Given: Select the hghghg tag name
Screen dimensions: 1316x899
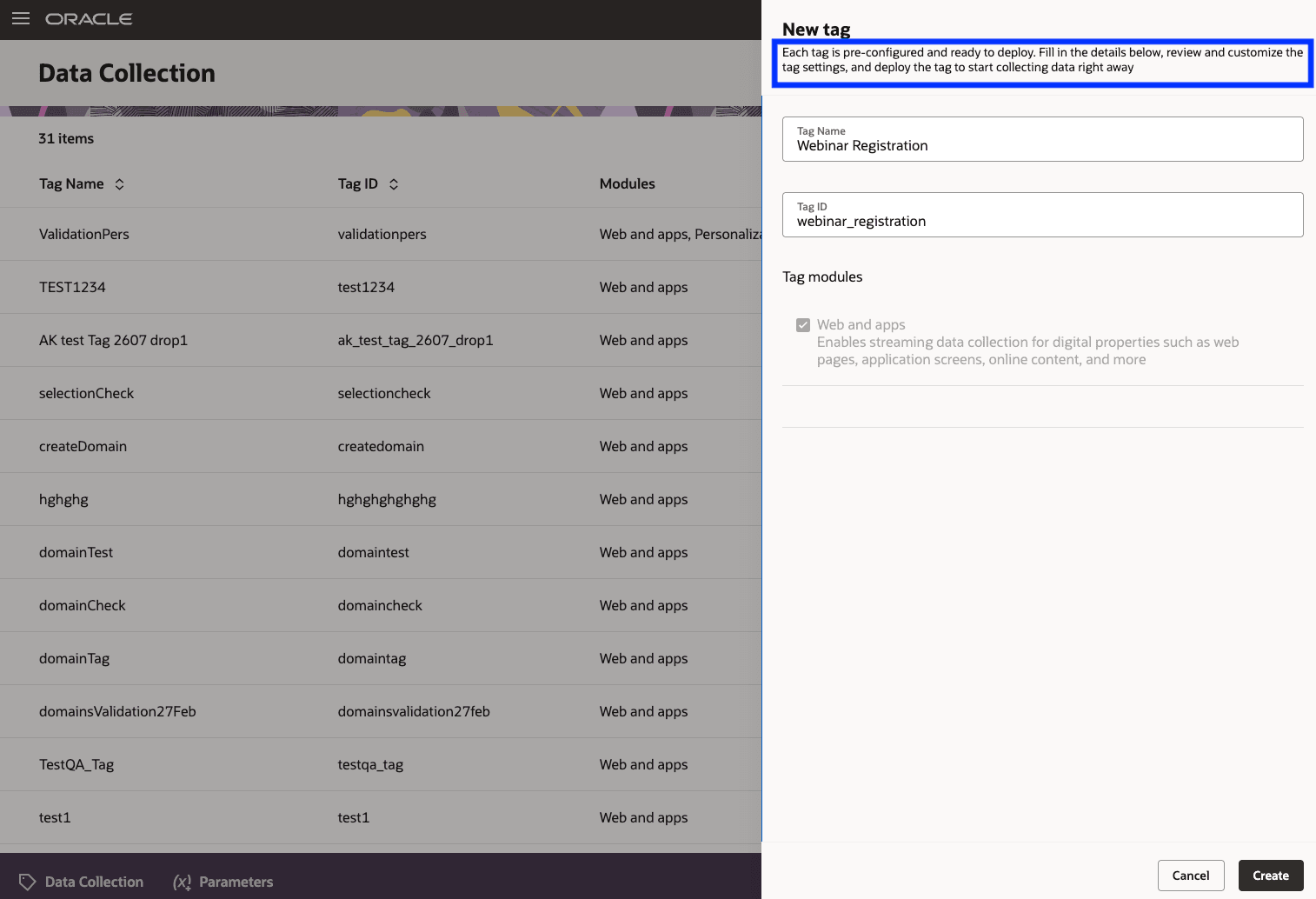Looking at the screenshot, I should (63, 499).
